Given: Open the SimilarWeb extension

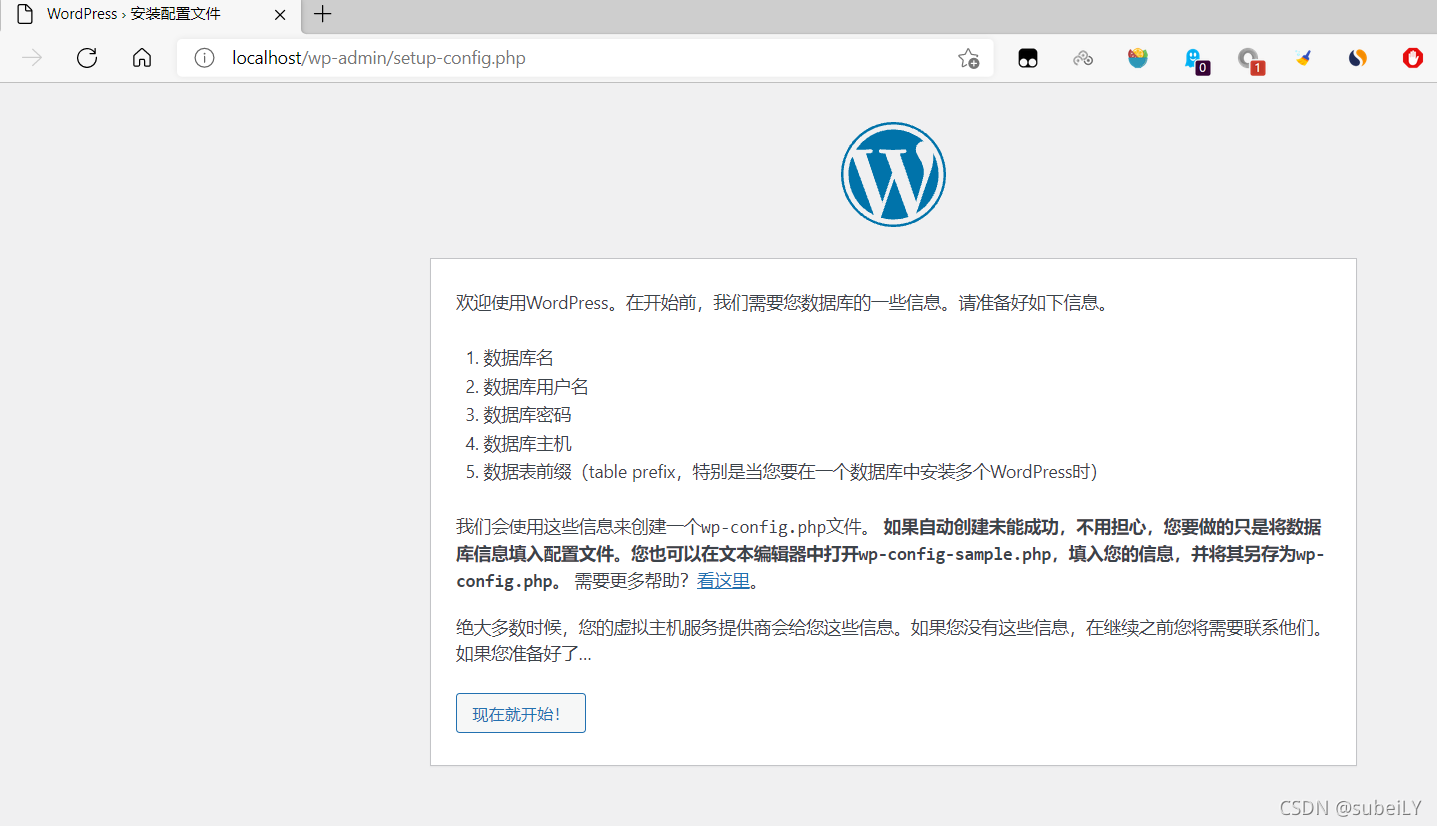Looking at the screenshot, I should pos(1357,58).
